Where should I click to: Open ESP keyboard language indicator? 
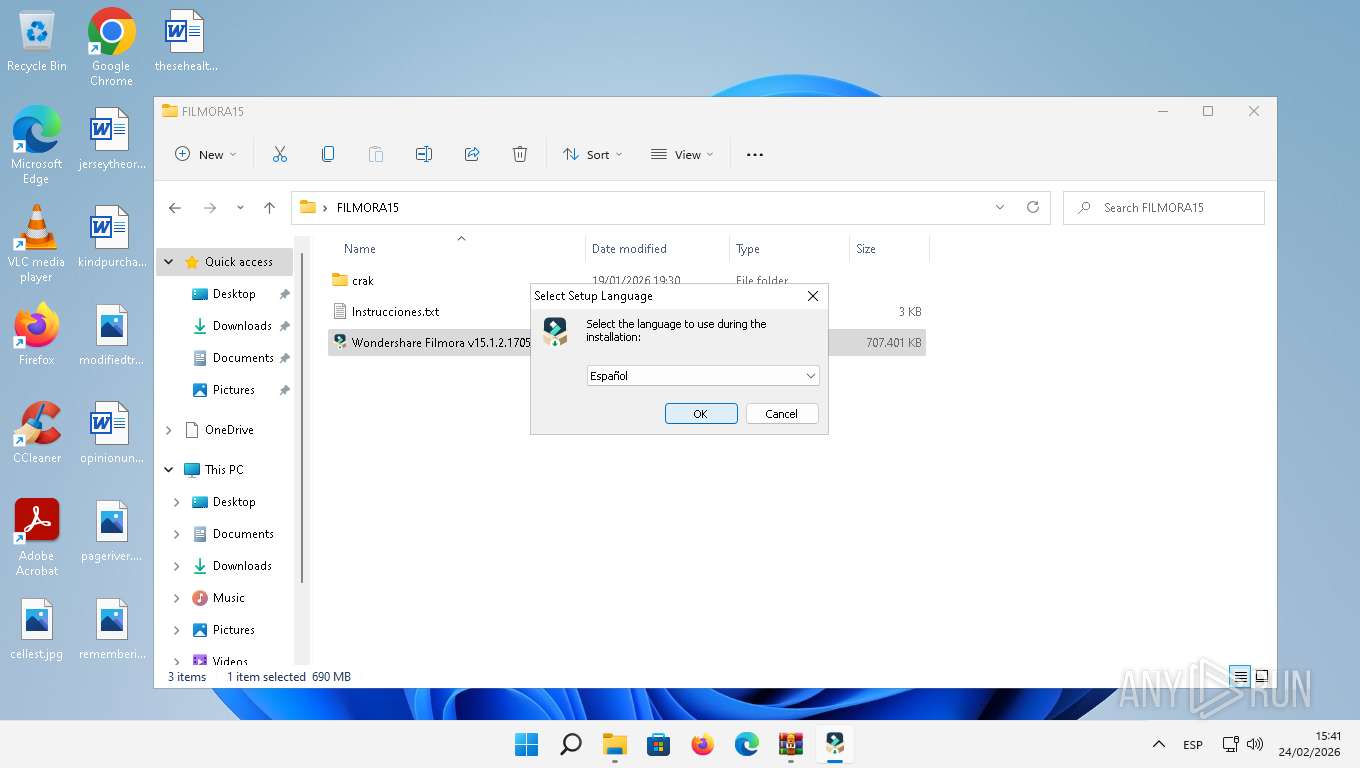point(1193,745)
